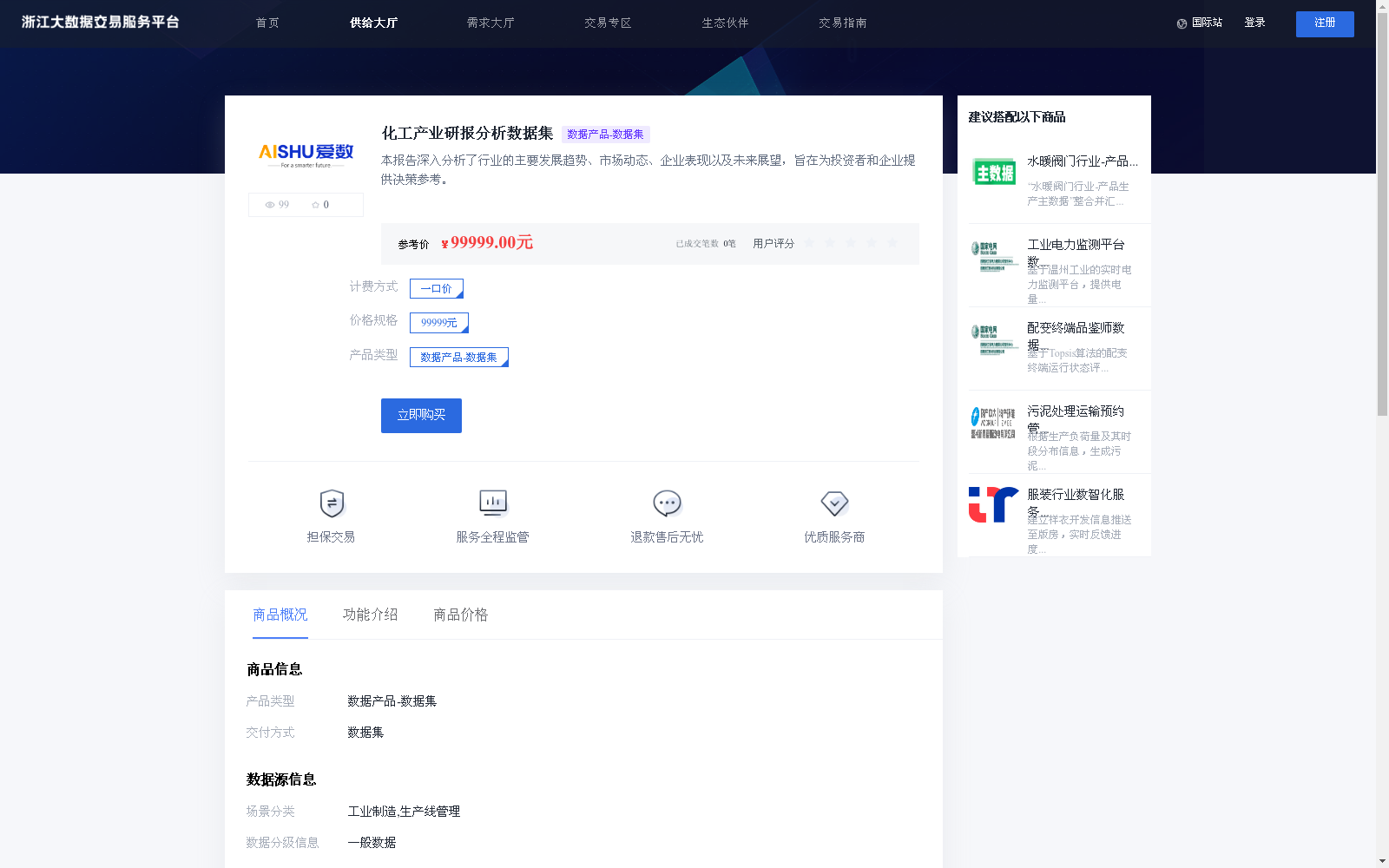1389x868 pixels.
Task: Click the 立即购买 button
Action: point(421,416)
